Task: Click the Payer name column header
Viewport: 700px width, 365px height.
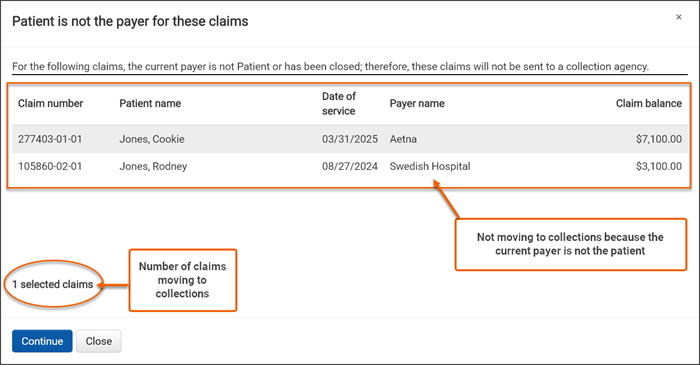Action: [417, 103]
